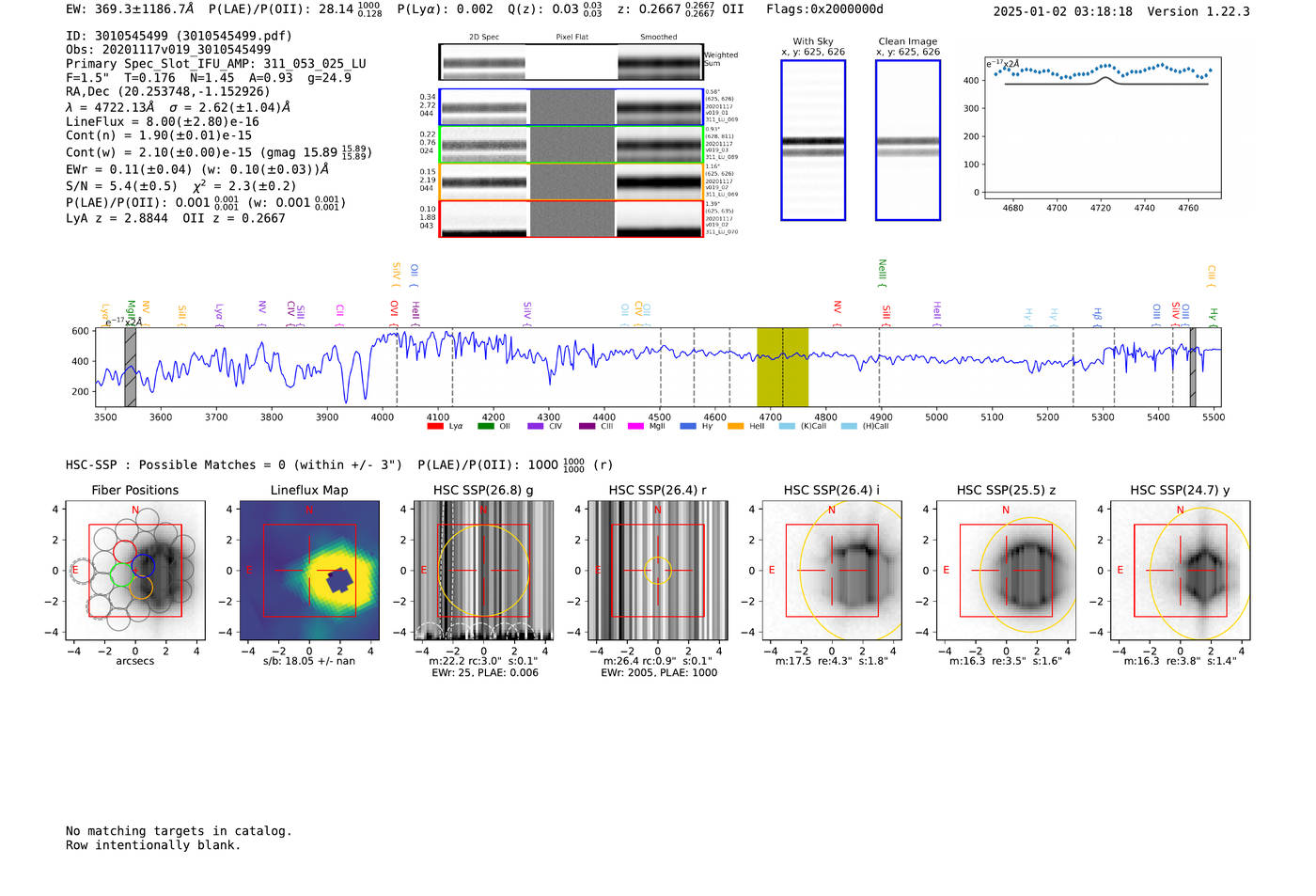Click the 'EW: 369.3±1186.7Å' header value
The height and width of the screenshot is (896, 1316).
130,9
